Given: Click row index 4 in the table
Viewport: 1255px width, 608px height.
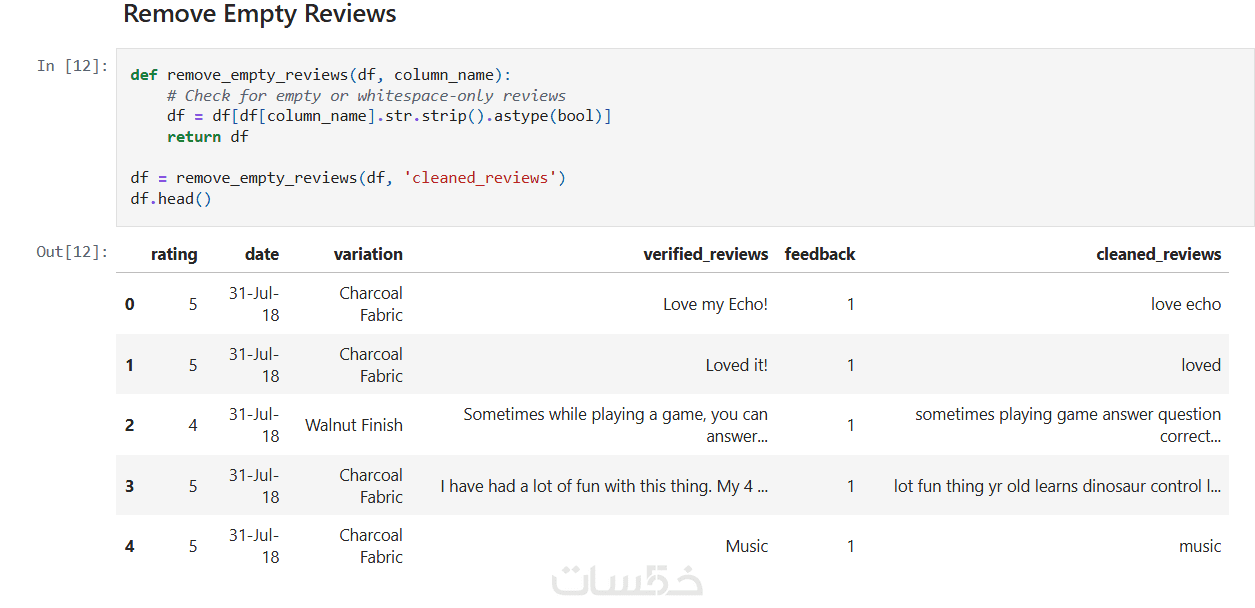Looking at the screenshot, I should coord(130,546).
